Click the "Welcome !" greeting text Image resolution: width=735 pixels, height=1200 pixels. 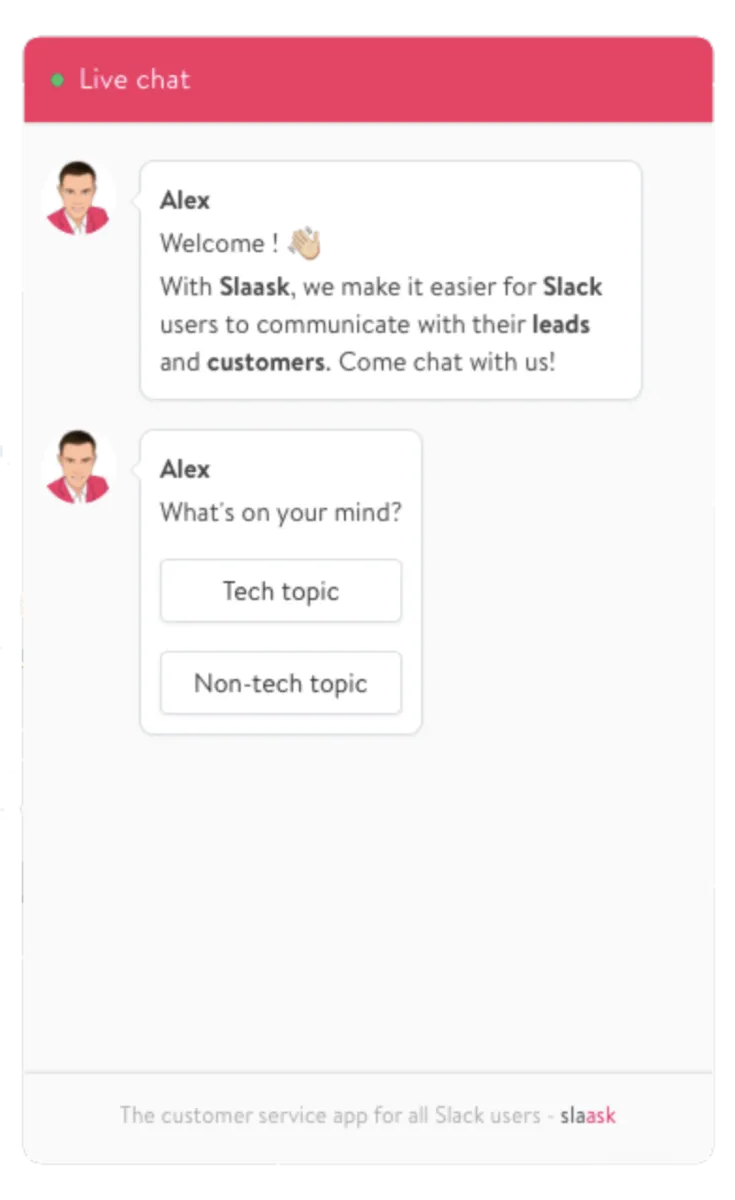pyautogui.click(x=219, y=243)
